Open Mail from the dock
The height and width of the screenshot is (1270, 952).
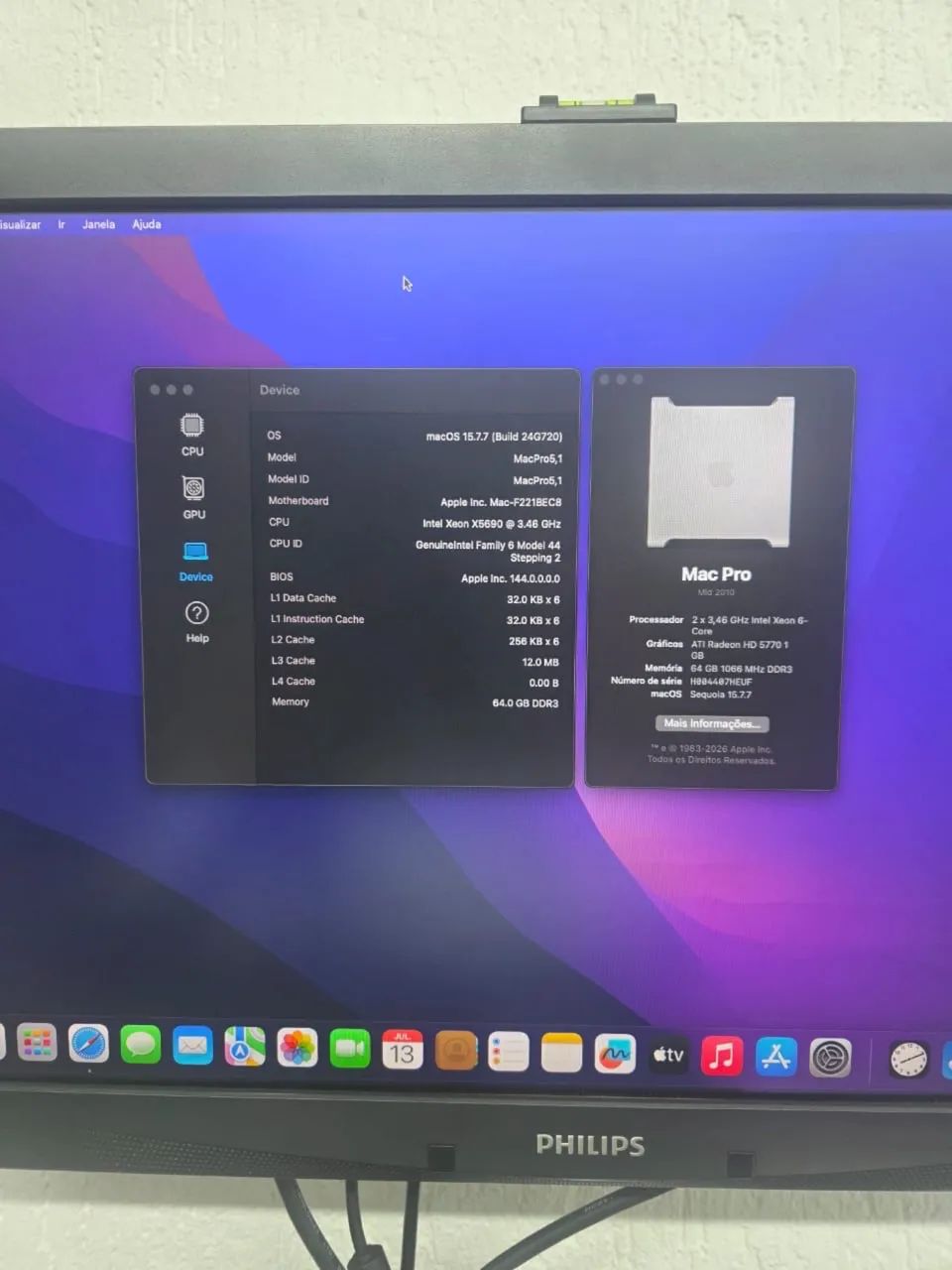(x=192, y=1046)
